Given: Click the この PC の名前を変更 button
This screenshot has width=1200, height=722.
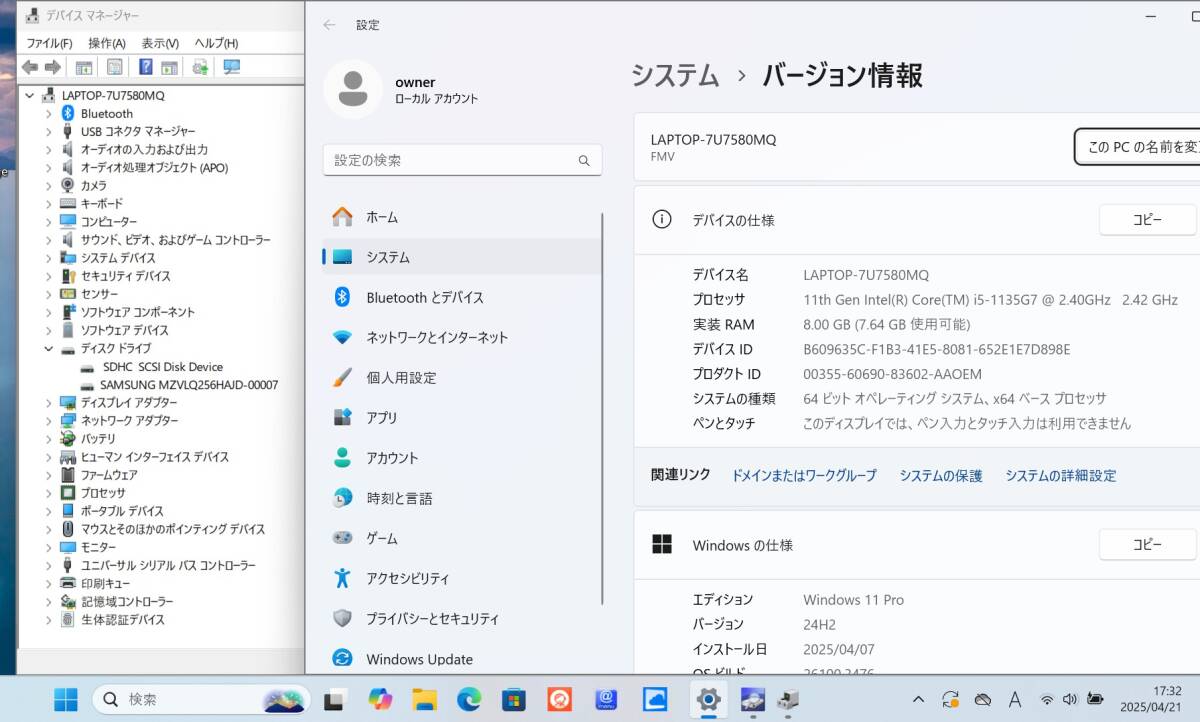Looking at the screenshot, I should (x=1138, y=147).
